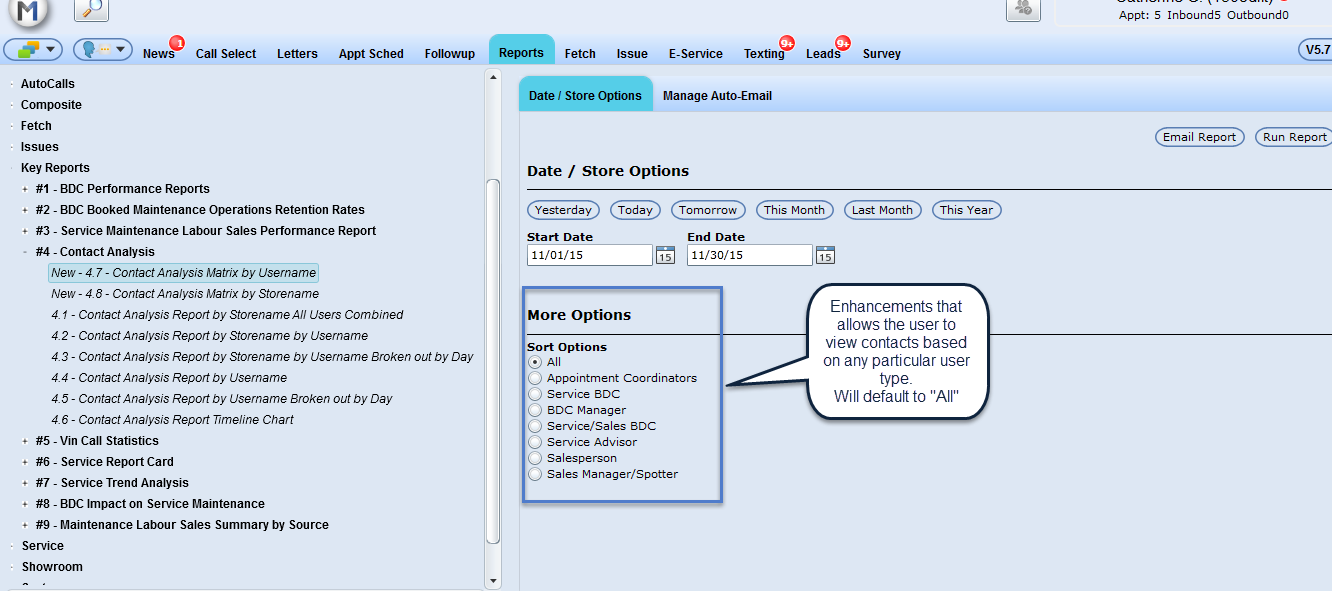
Task: Click the Leads 9+ notification badge
Action: coord(843,43)
